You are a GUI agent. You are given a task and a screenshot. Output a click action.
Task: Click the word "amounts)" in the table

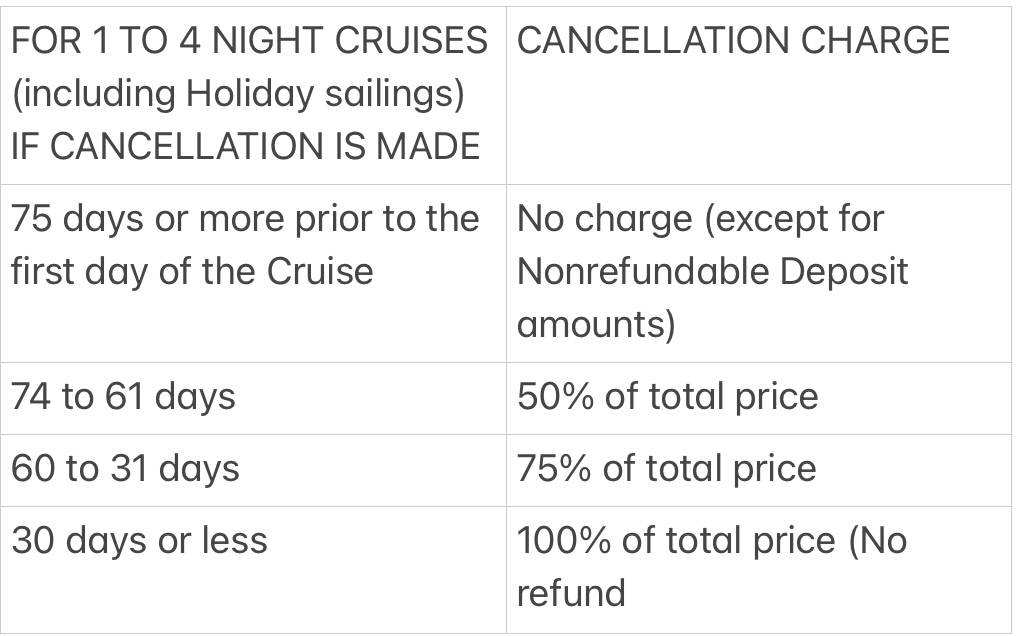(596, 325)
